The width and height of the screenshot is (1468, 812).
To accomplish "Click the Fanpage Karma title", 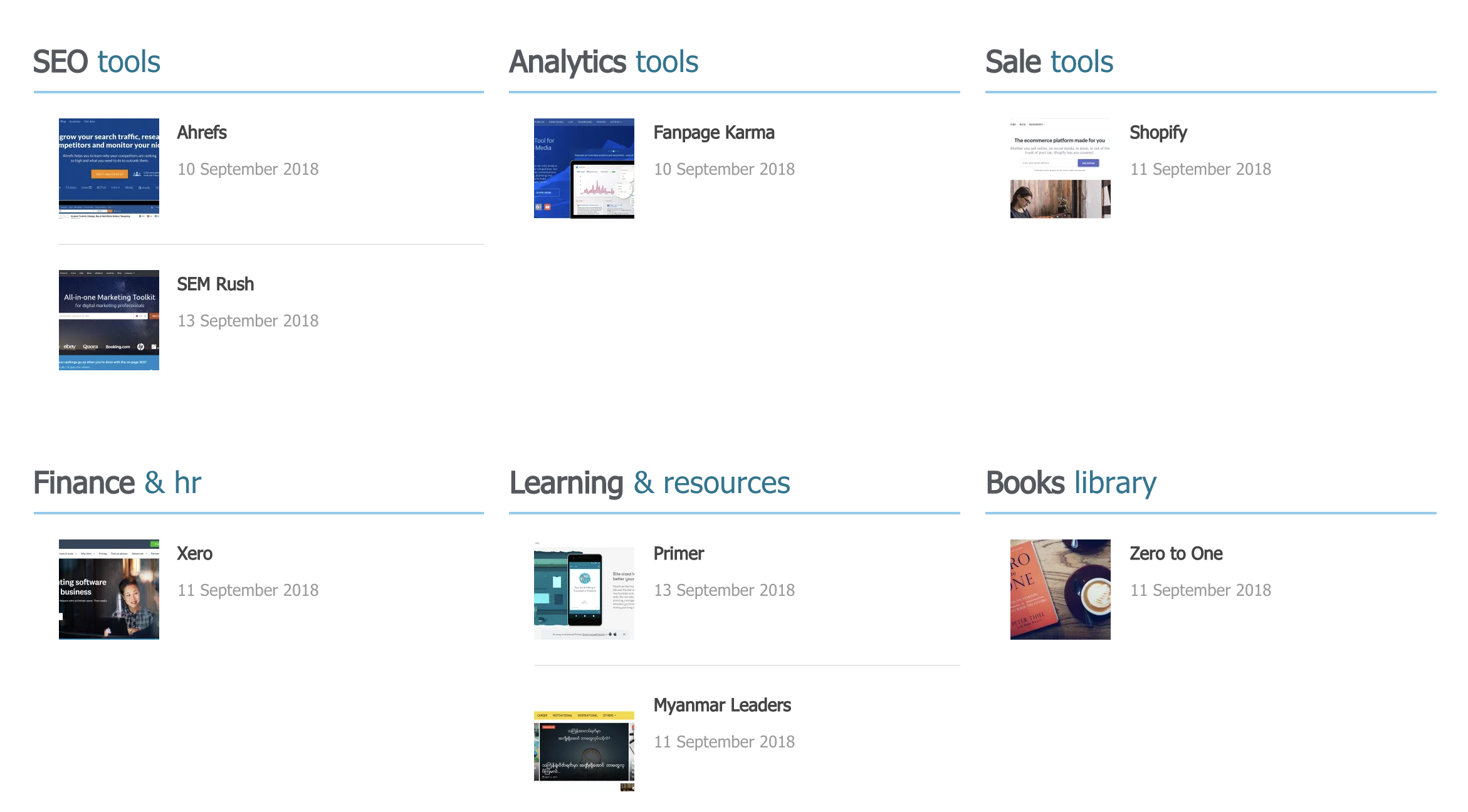I will [713, 133].
